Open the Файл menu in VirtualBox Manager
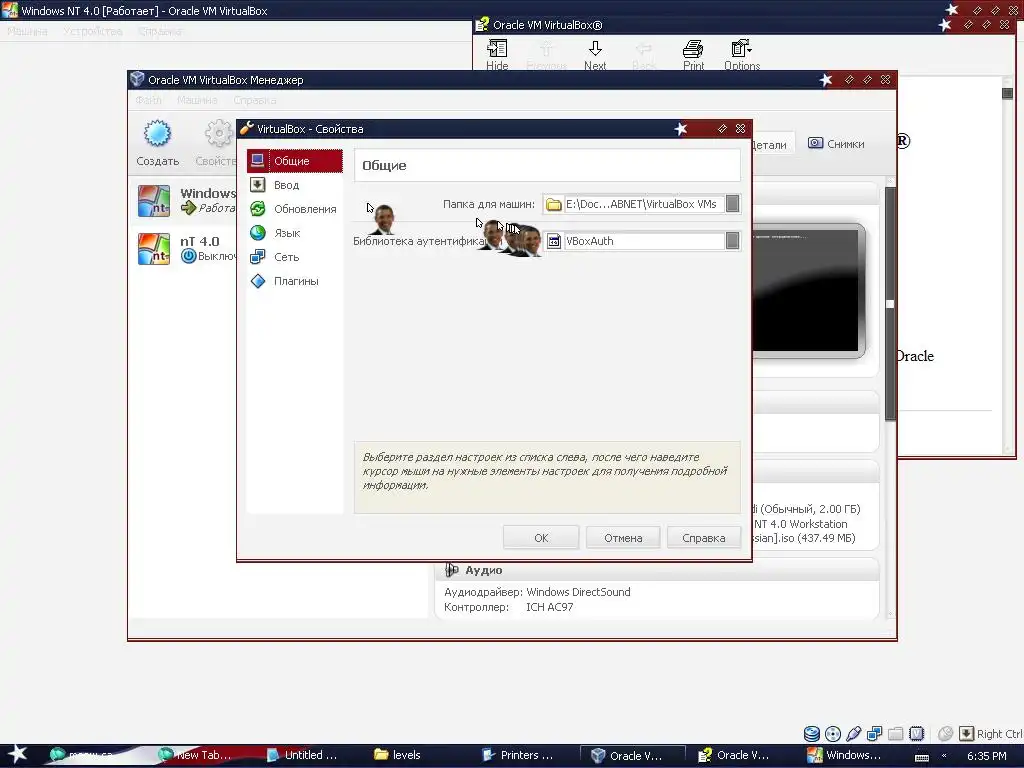This screenshot has width=1024, height=768. coord(148,100)
